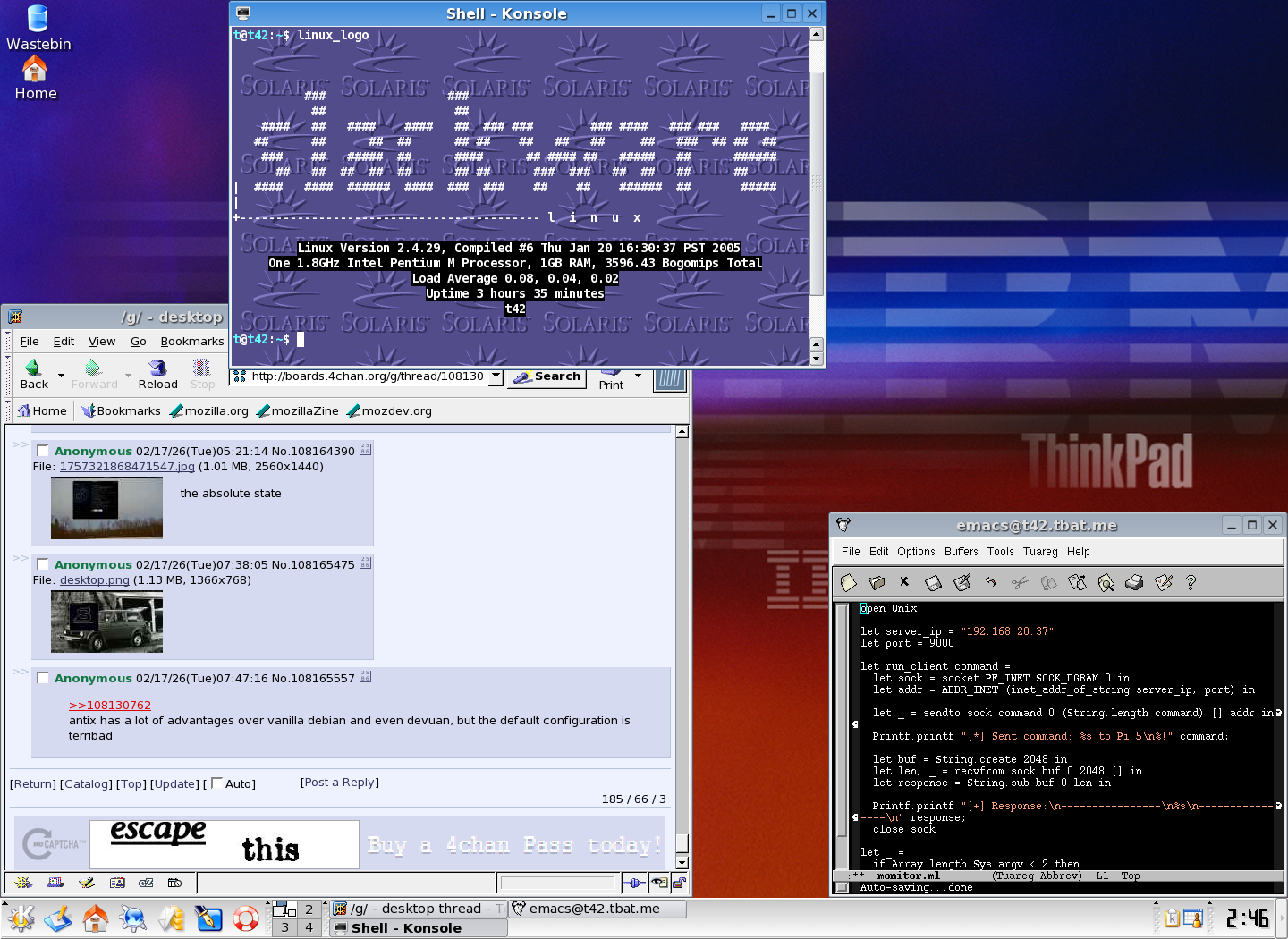This screenshot has height=939, width=1288.
Task: Tick the checkbox for post No.108165557
Action: (x=43, y=678)
